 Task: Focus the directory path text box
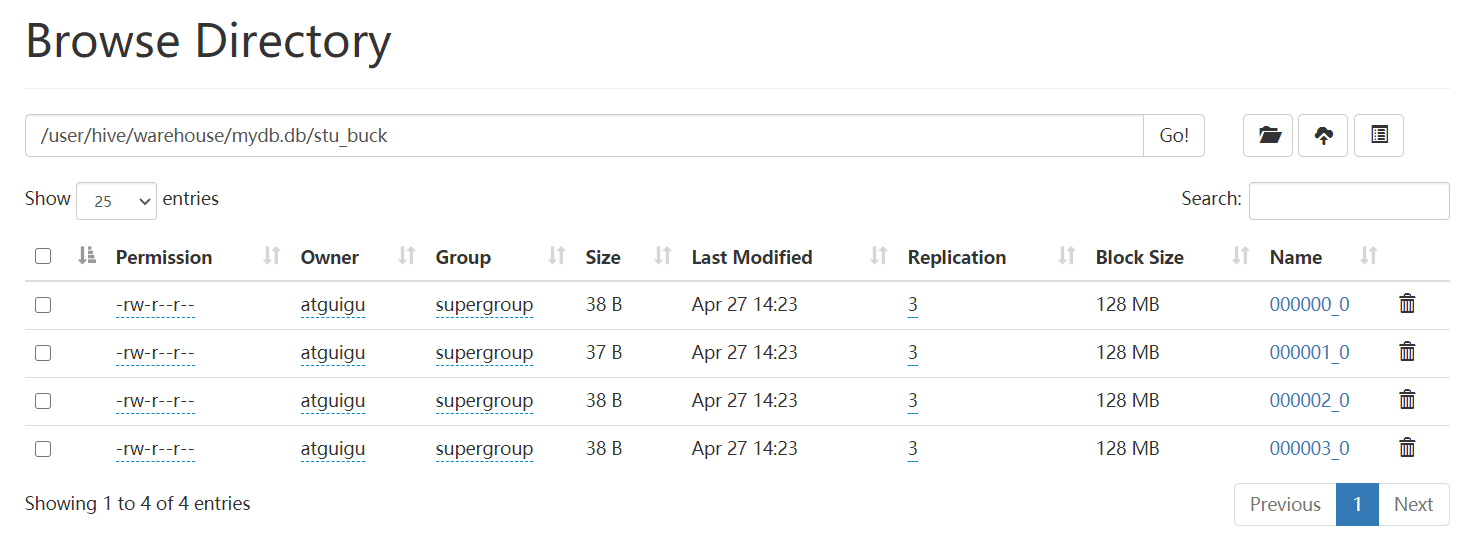[584, 136]
